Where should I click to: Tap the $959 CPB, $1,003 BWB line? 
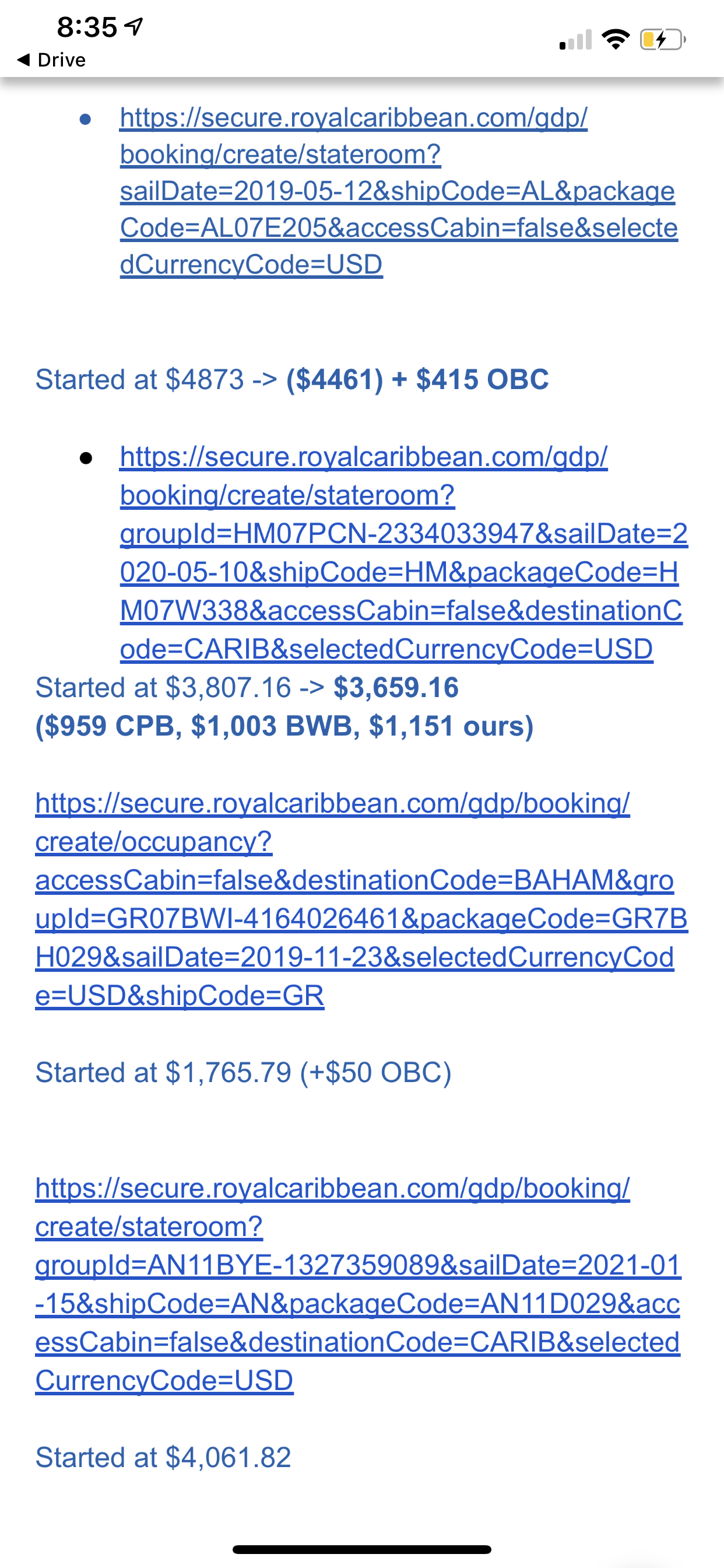[284, 726]
